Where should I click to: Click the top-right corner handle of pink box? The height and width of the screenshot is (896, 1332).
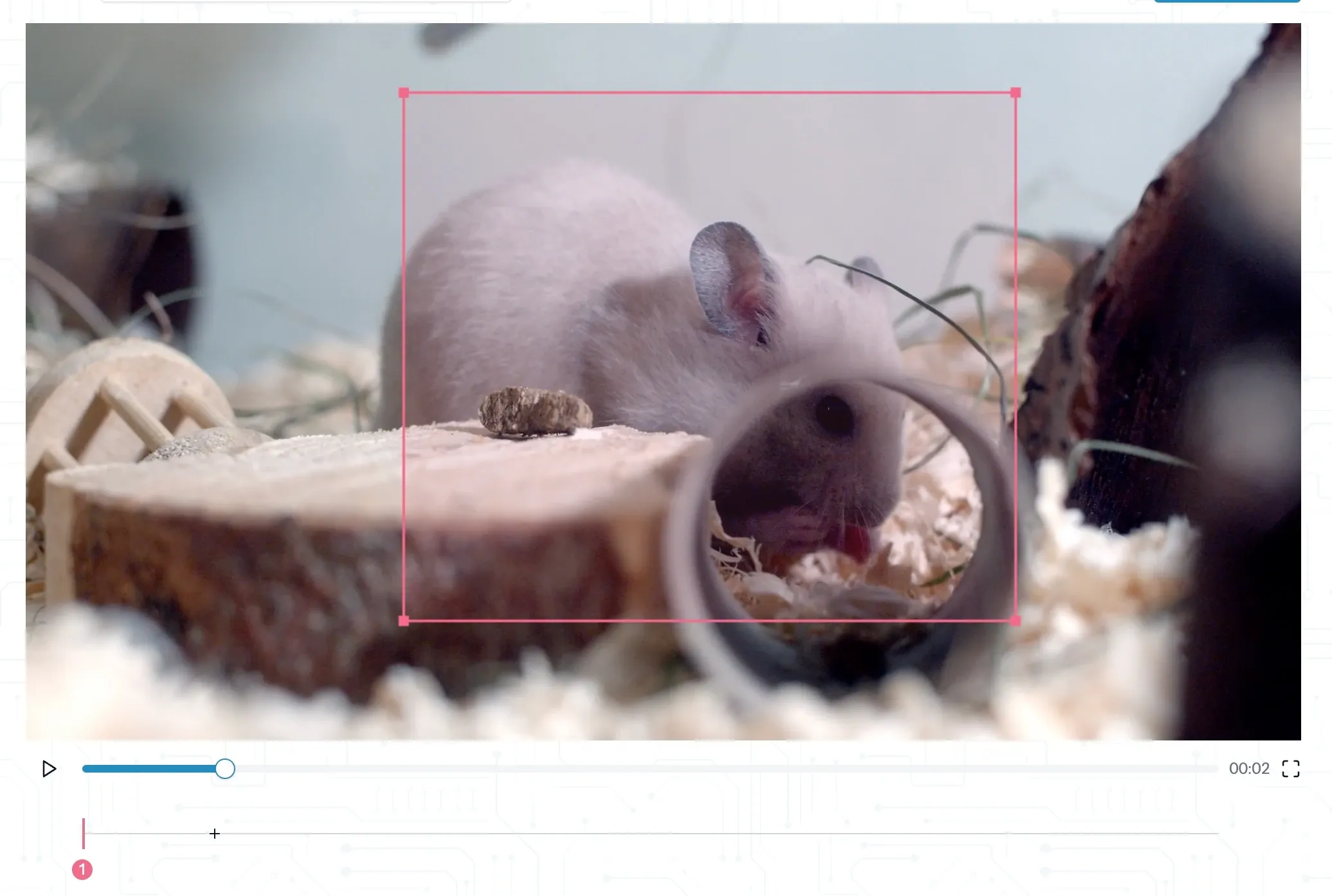click(x=1016, y=93)
